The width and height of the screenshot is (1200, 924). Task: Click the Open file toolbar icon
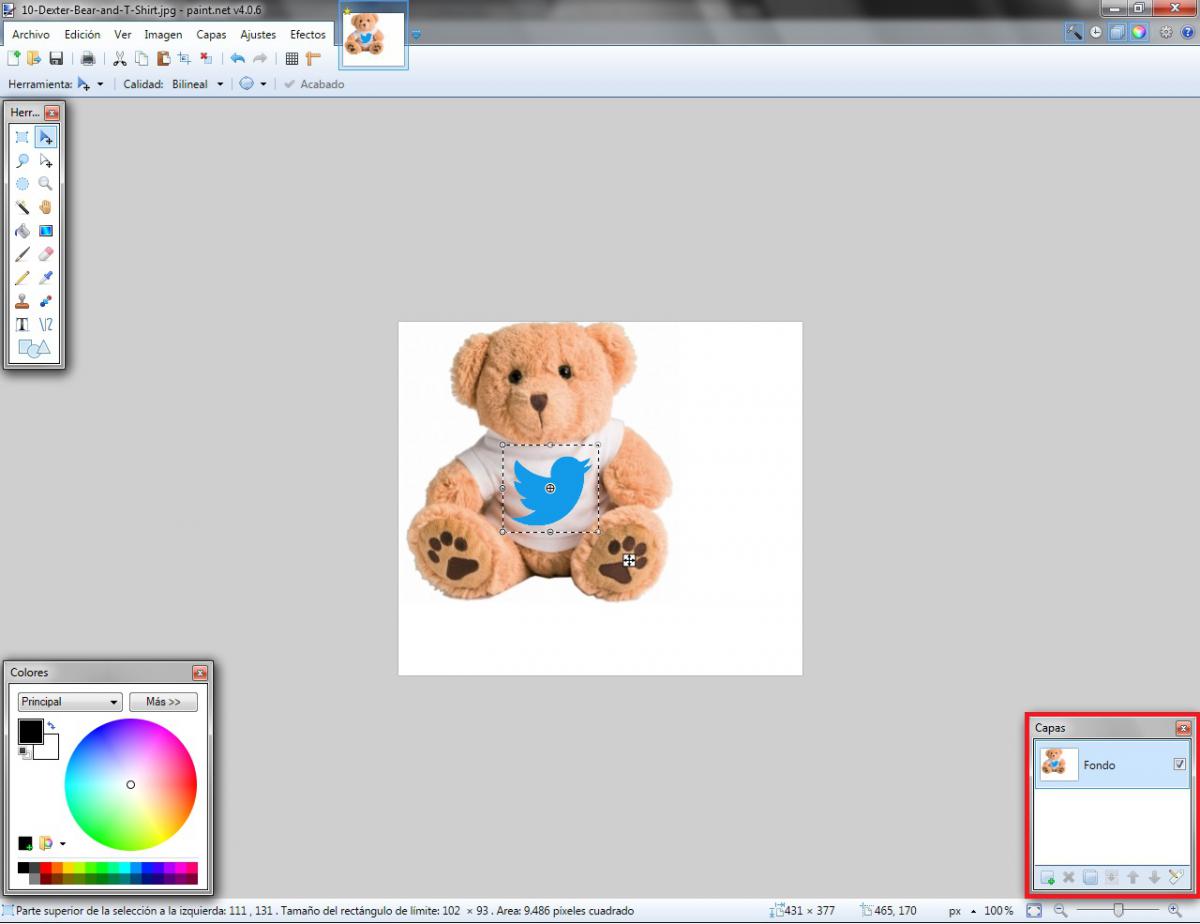pos(34,59)
